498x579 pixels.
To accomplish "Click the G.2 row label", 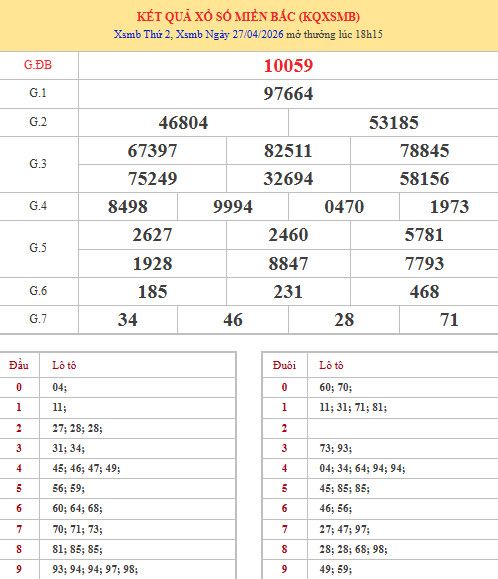I will (x=38, y=121).
